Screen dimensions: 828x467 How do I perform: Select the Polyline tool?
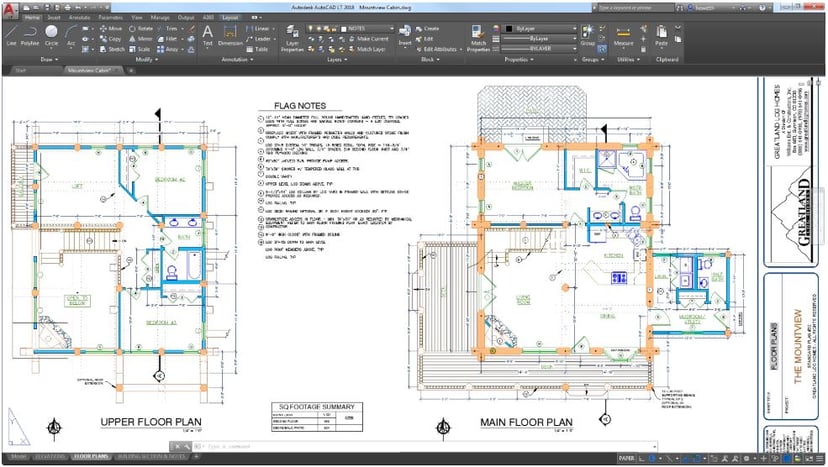click(30, 35)
